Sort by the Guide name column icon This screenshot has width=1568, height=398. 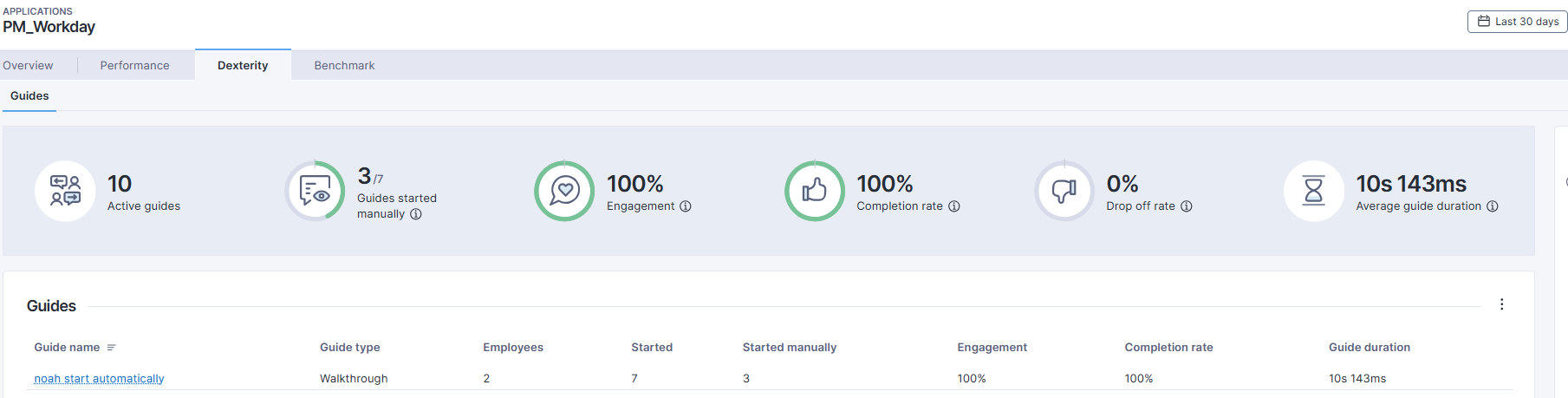tap(111, 348)
